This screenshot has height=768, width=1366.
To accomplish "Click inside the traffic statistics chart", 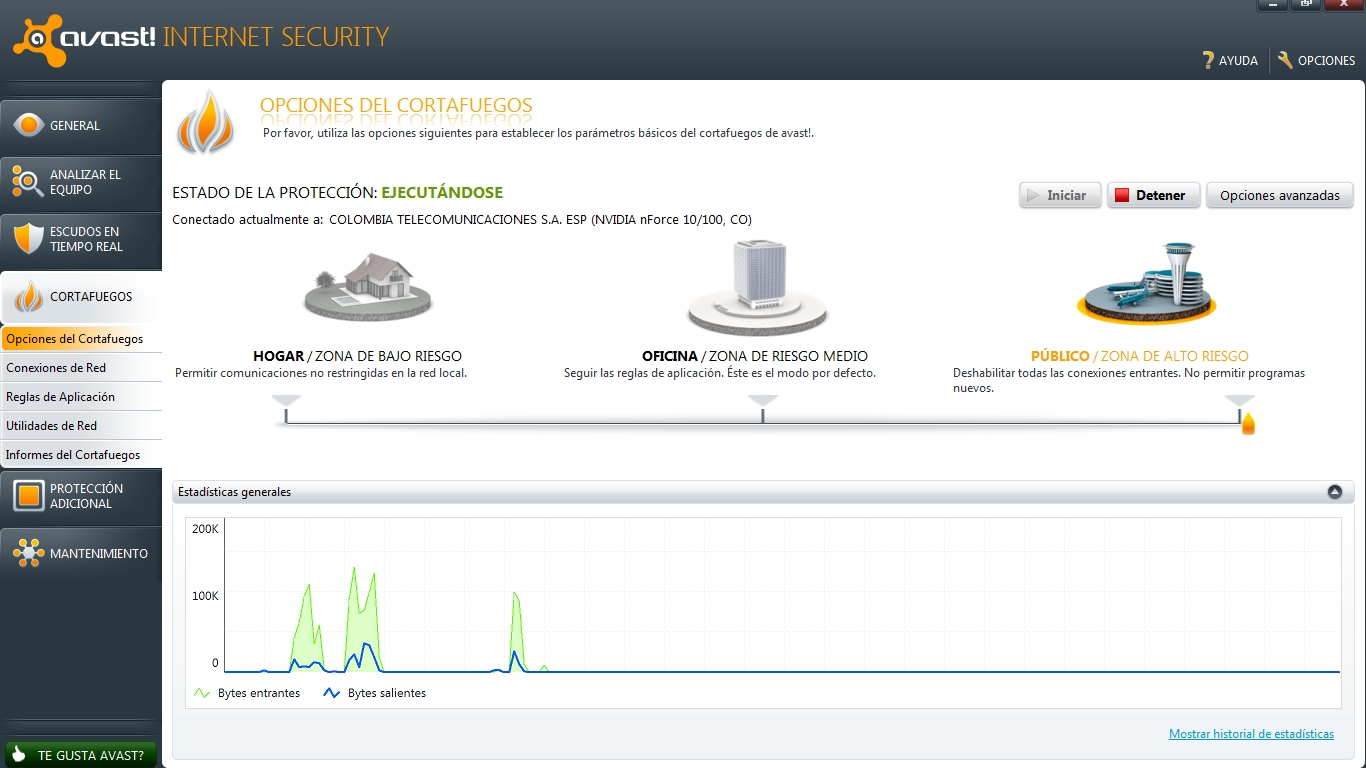I will 782,595.
